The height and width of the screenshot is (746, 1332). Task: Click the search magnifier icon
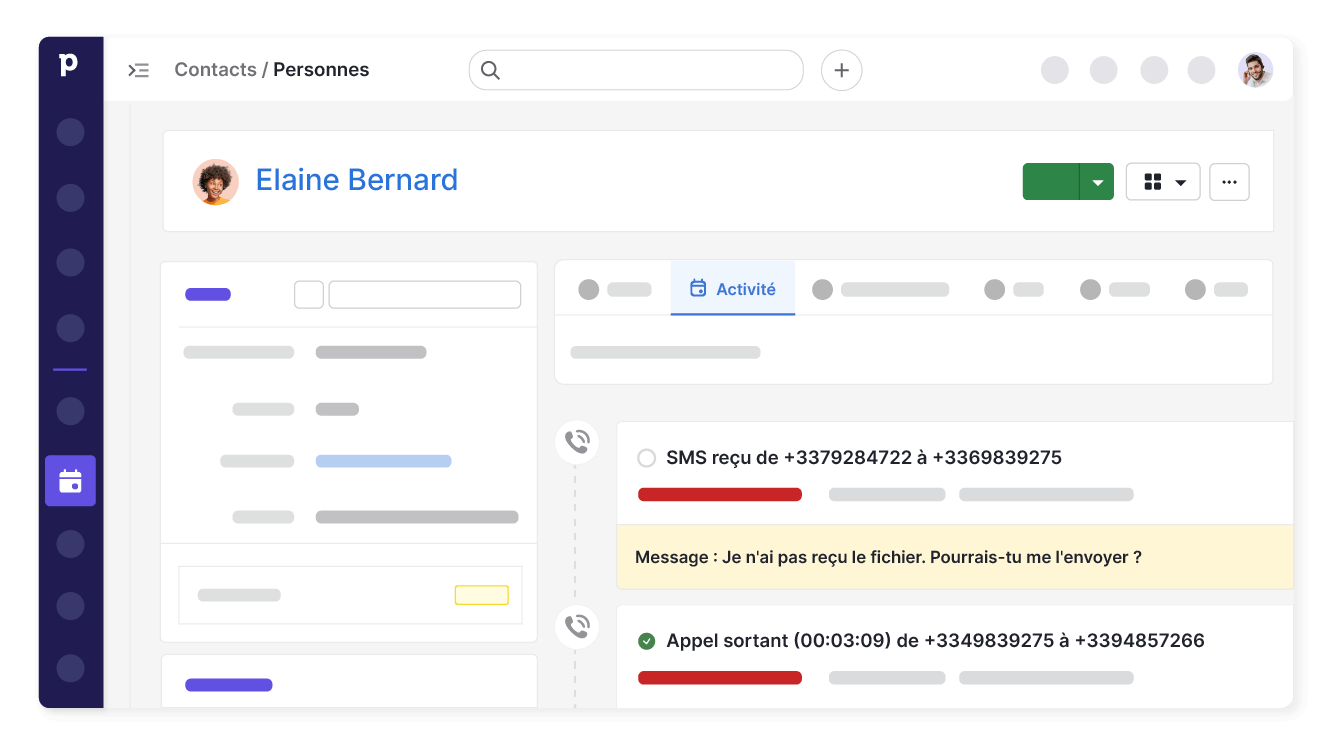(490, 70)
